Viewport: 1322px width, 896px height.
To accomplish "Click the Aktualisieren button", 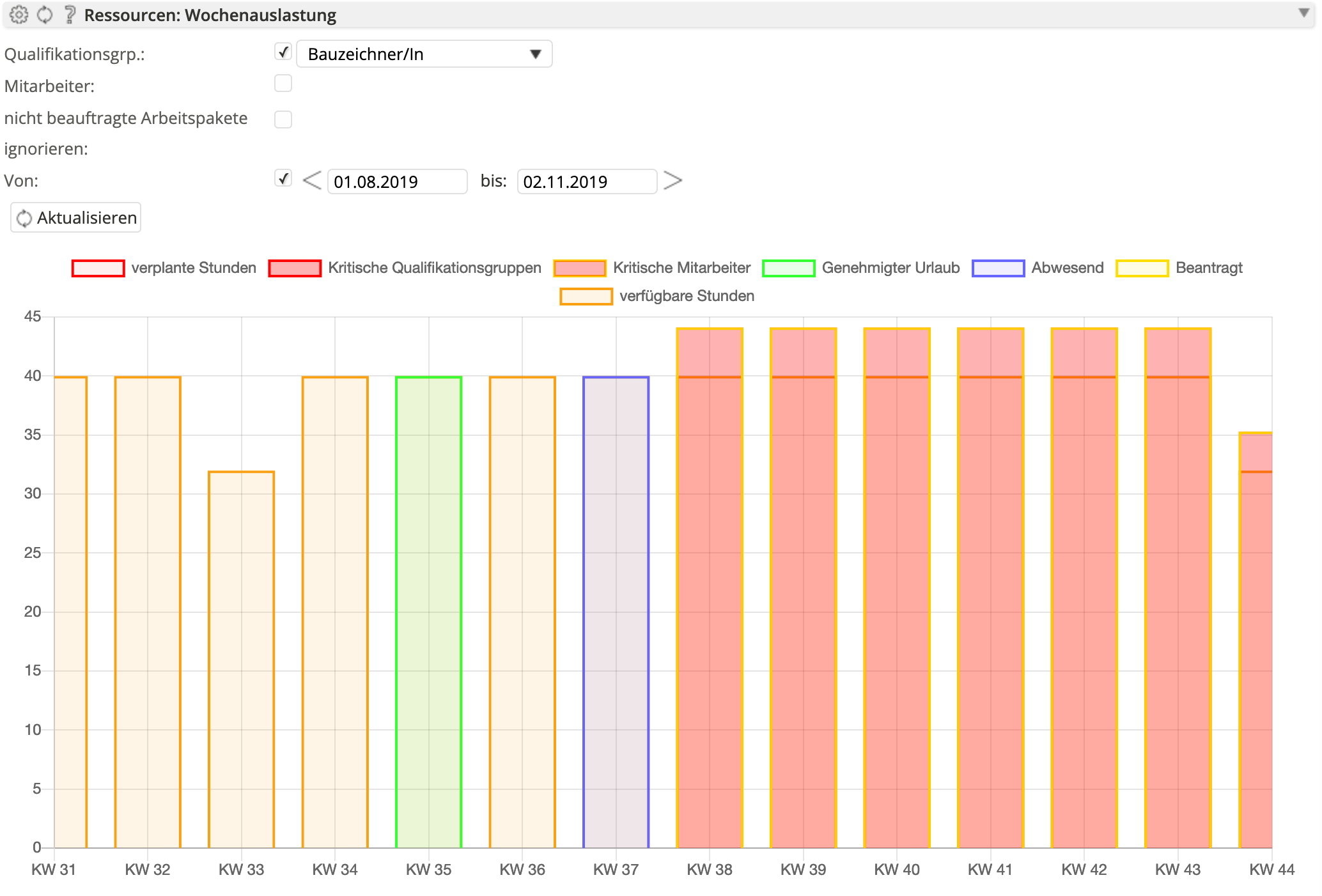I will [x=75, y=217].
